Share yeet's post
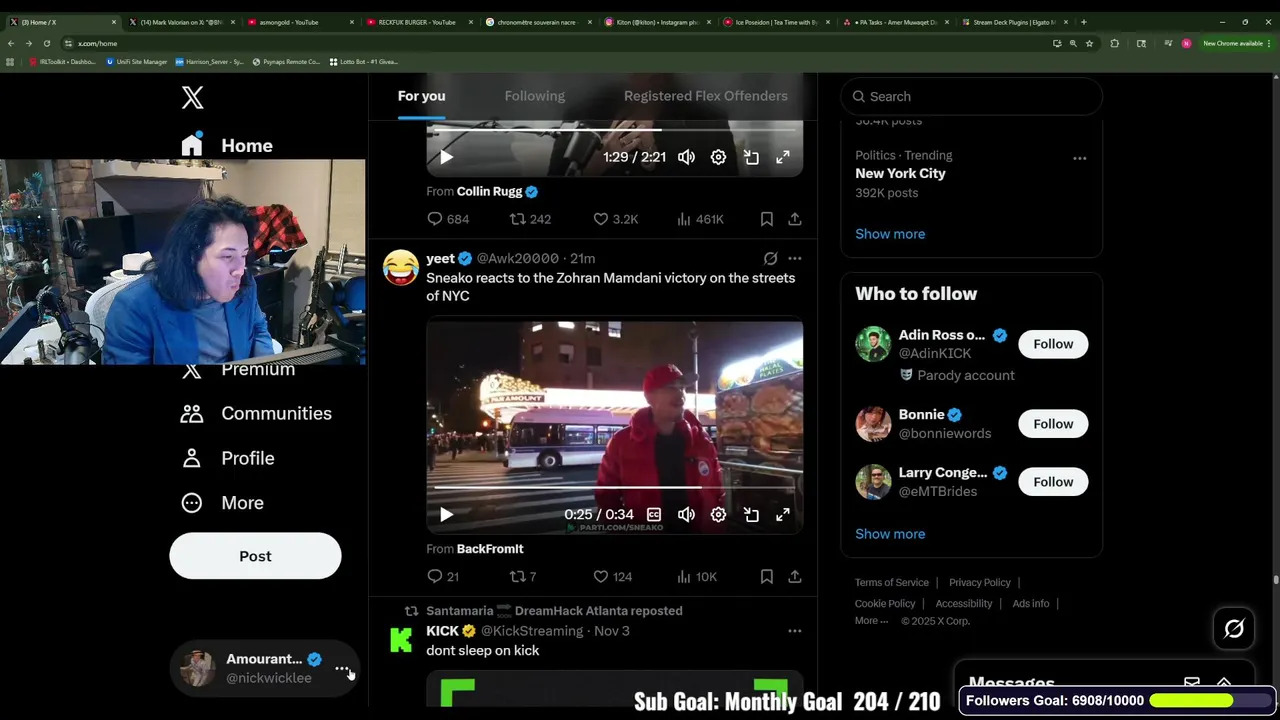1280x720 pixels. [794, 577]
